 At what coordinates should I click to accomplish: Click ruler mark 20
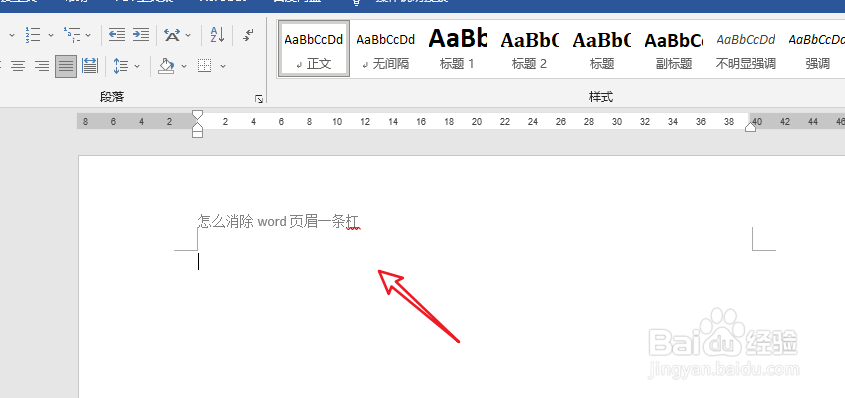coord(477,122)
